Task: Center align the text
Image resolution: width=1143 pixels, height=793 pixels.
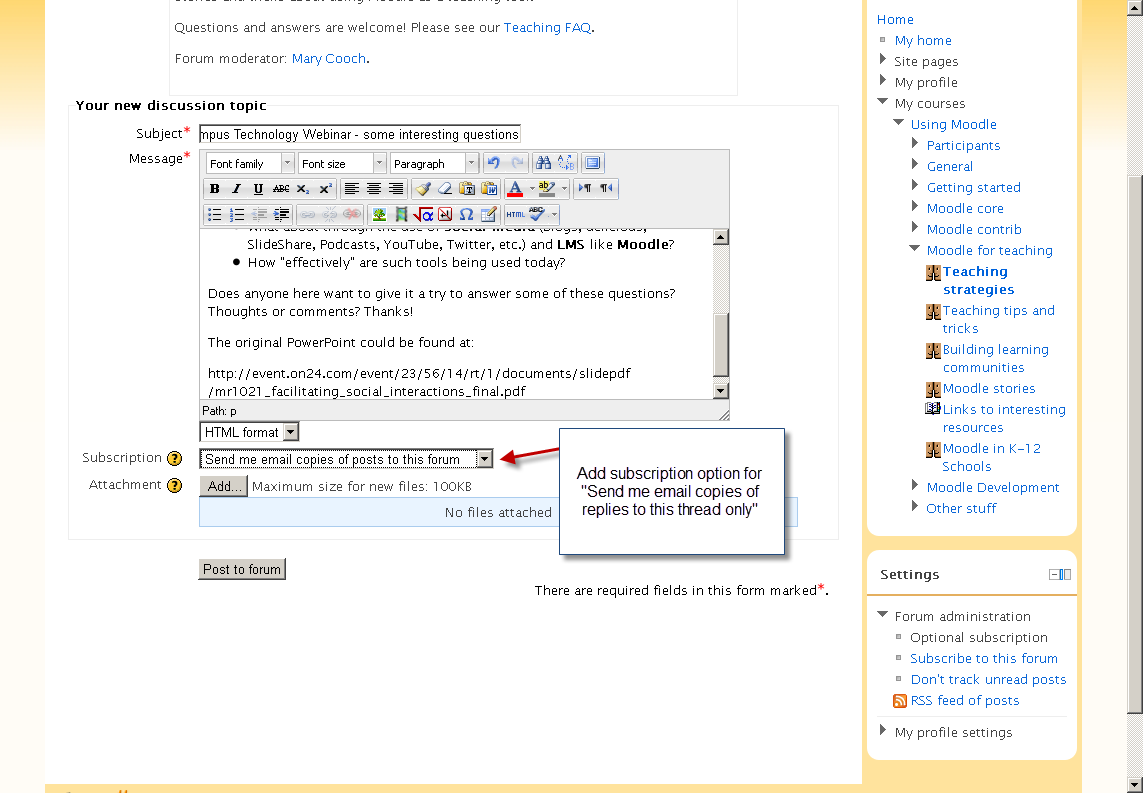Action: pyautogui.click(x=374, y=189)
